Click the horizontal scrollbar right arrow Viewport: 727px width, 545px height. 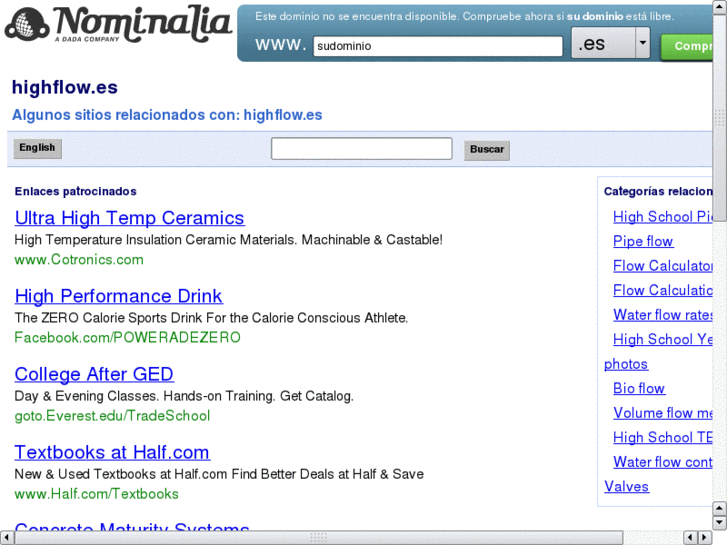(705, 538)
